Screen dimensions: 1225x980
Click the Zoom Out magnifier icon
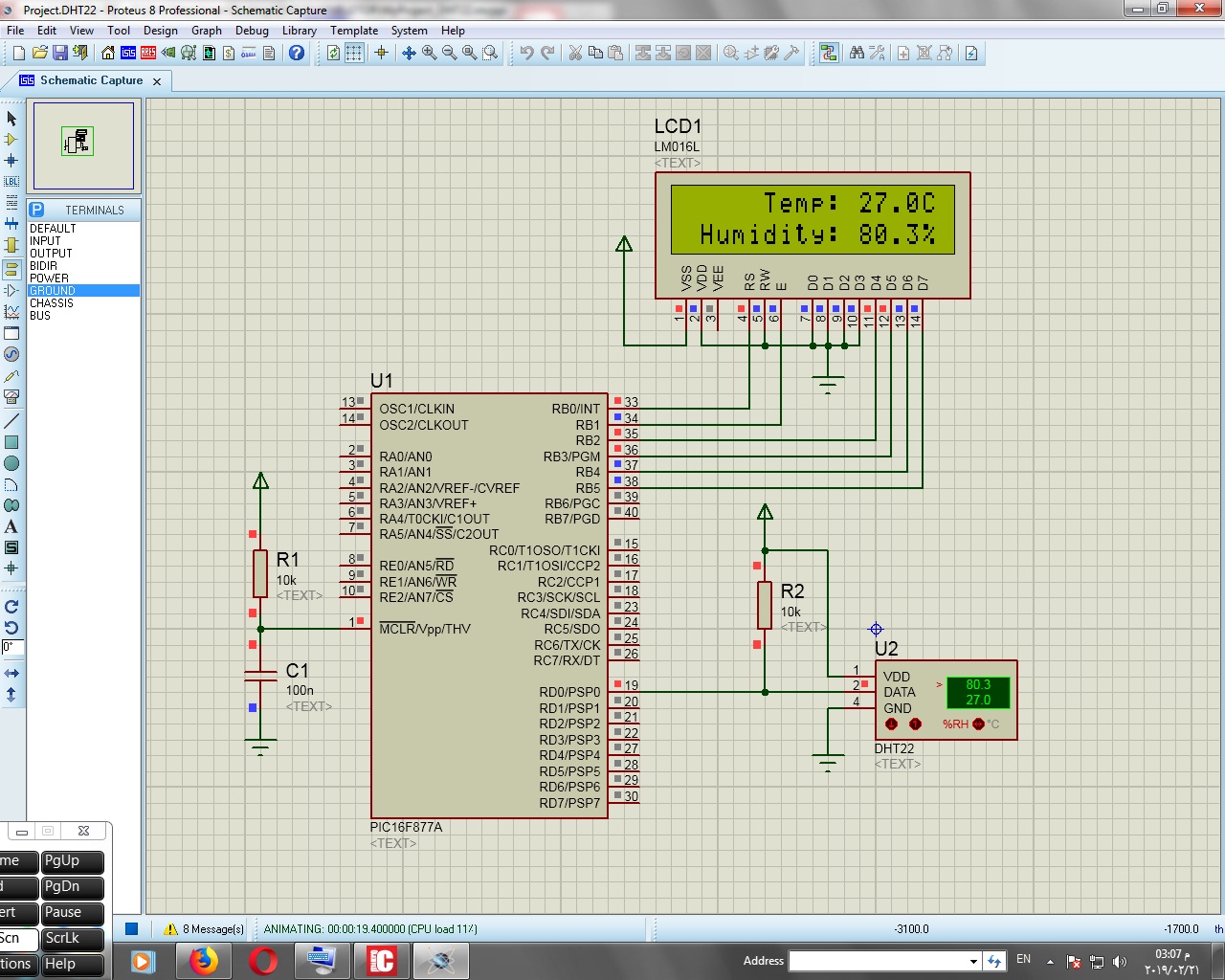tap(449, 53)
